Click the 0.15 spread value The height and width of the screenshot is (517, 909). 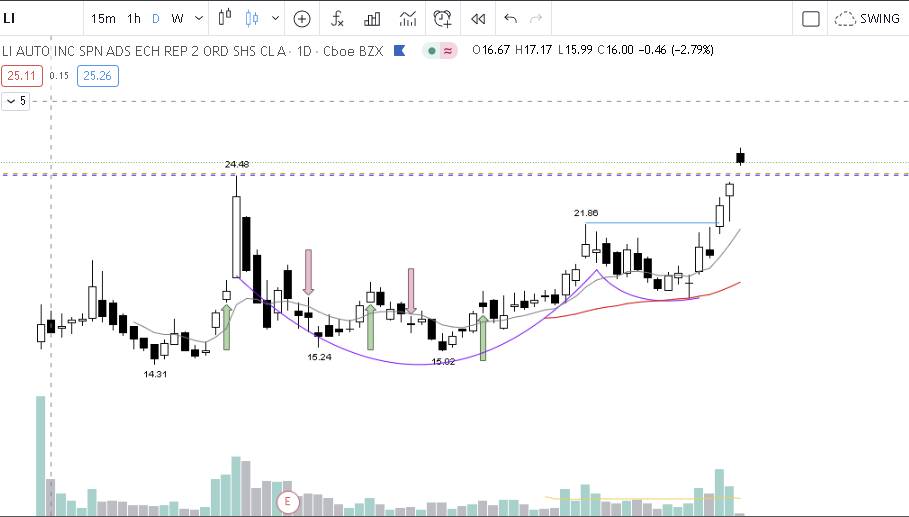pyautogui.click(x=59, y=76)
